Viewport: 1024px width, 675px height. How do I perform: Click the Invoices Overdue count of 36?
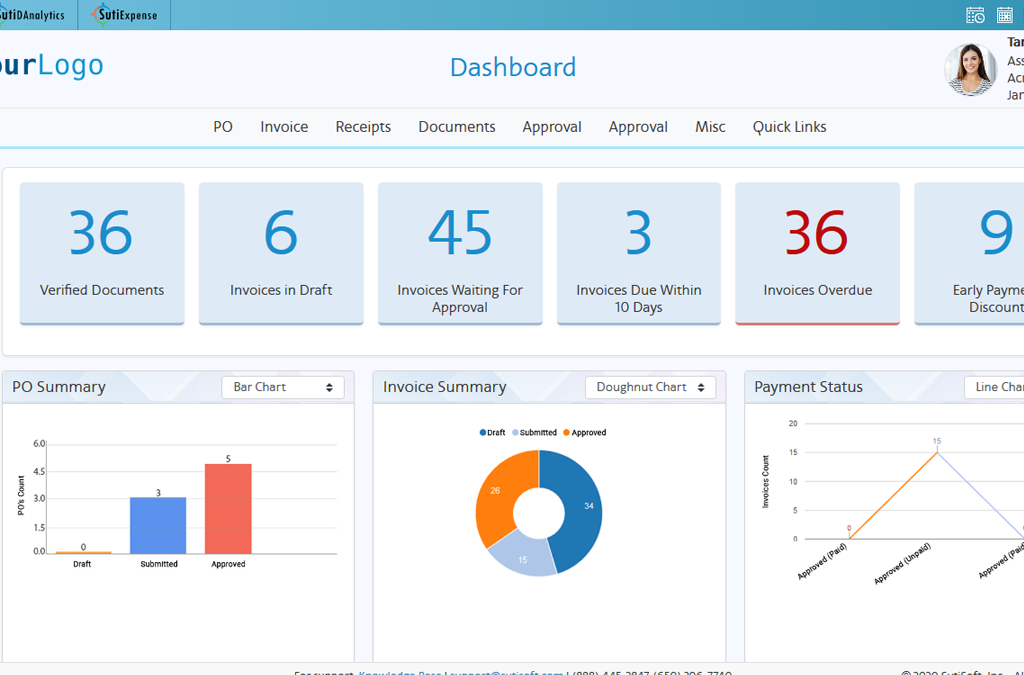point(817,231)
